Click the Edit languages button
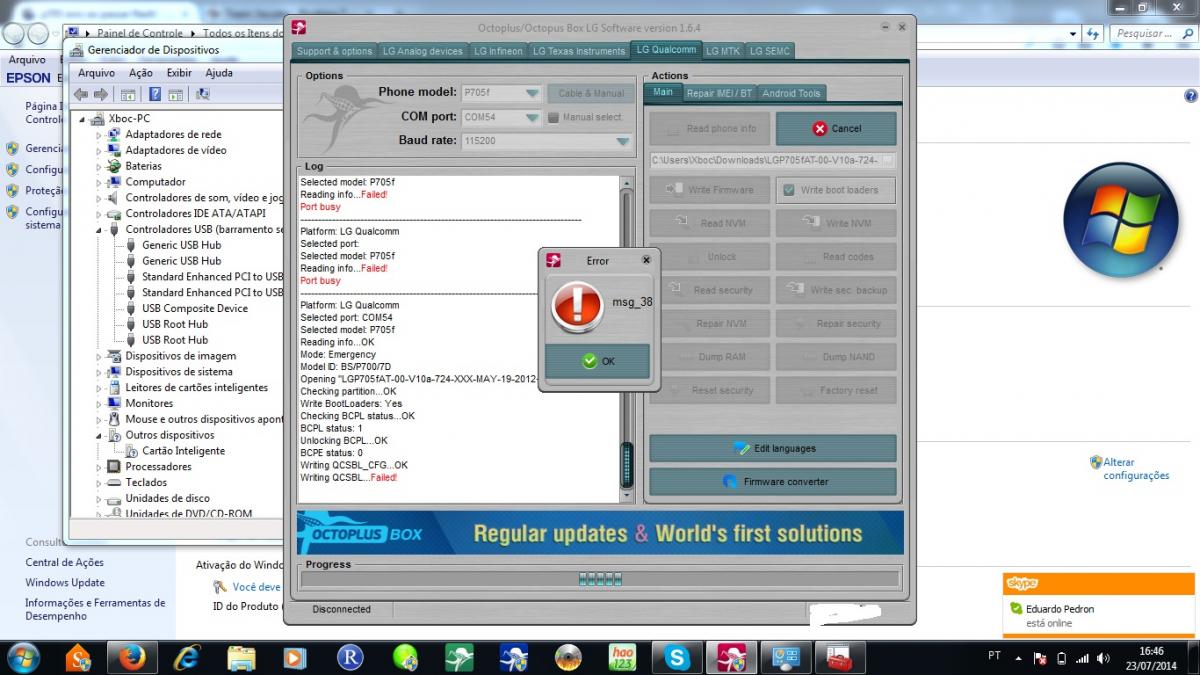 pos(773,448)
